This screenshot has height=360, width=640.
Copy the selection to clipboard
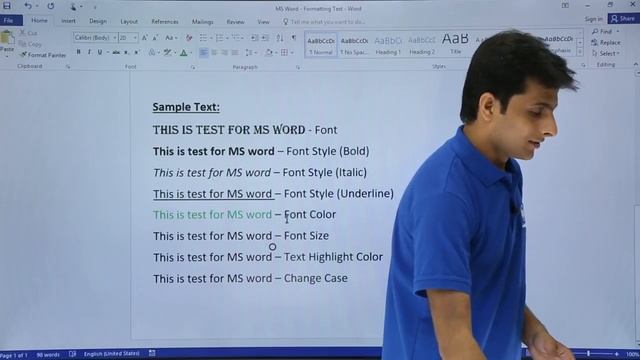coord(30,44)
